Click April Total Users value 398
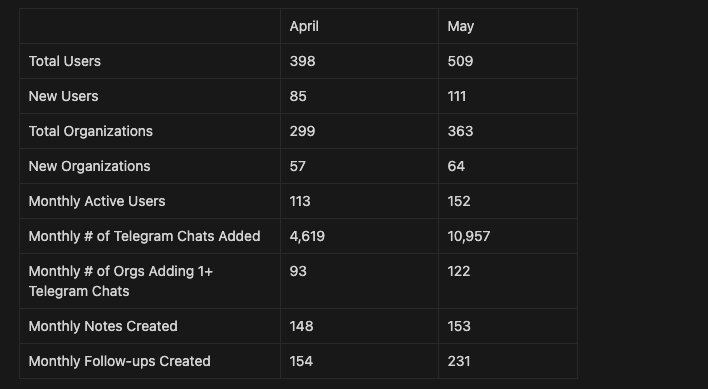The height and width of the screenshot is (389, 708). point(303,61)
